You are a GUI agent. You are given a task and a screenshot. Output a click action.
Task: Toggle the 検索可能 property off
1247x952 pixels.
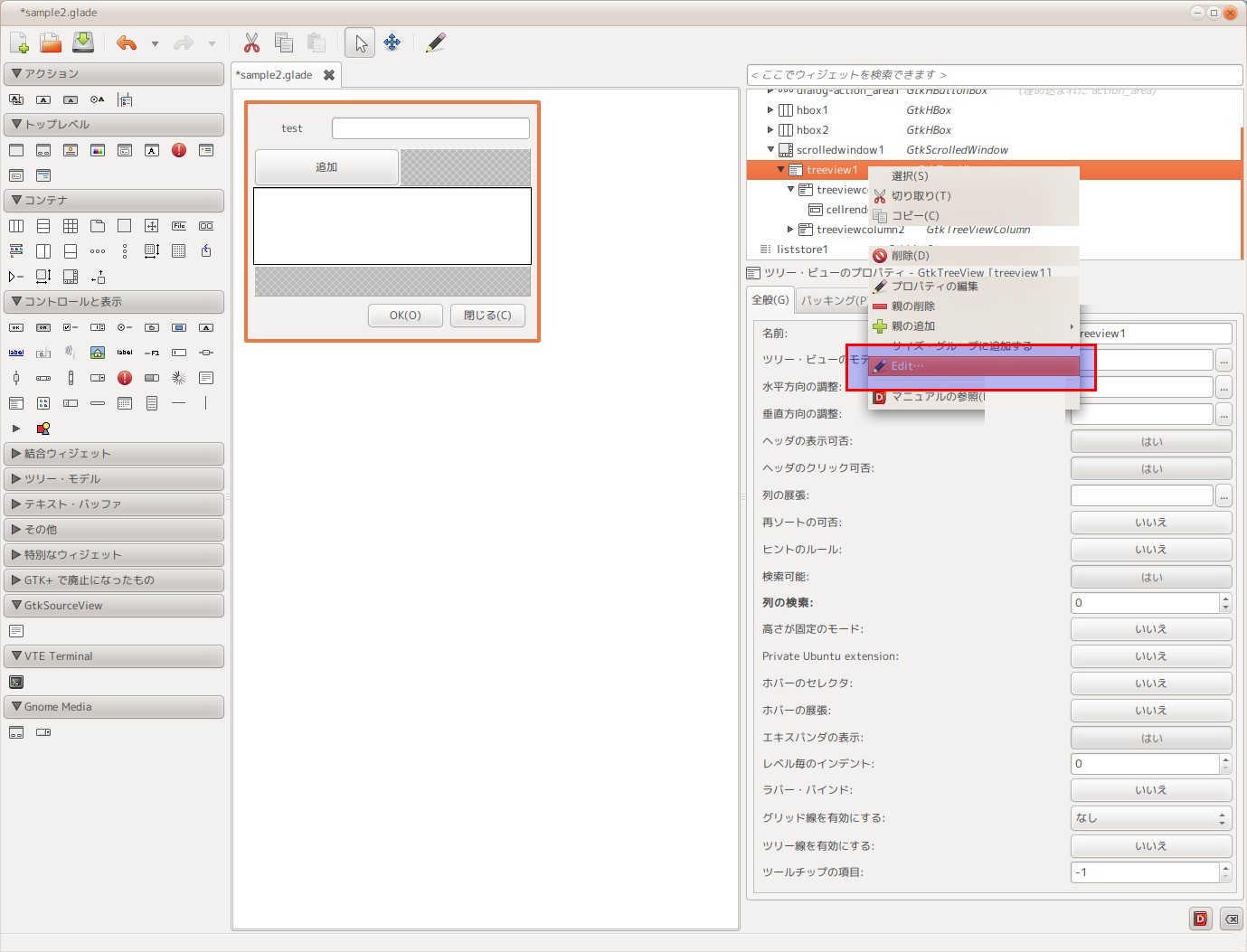point(1149,576)
